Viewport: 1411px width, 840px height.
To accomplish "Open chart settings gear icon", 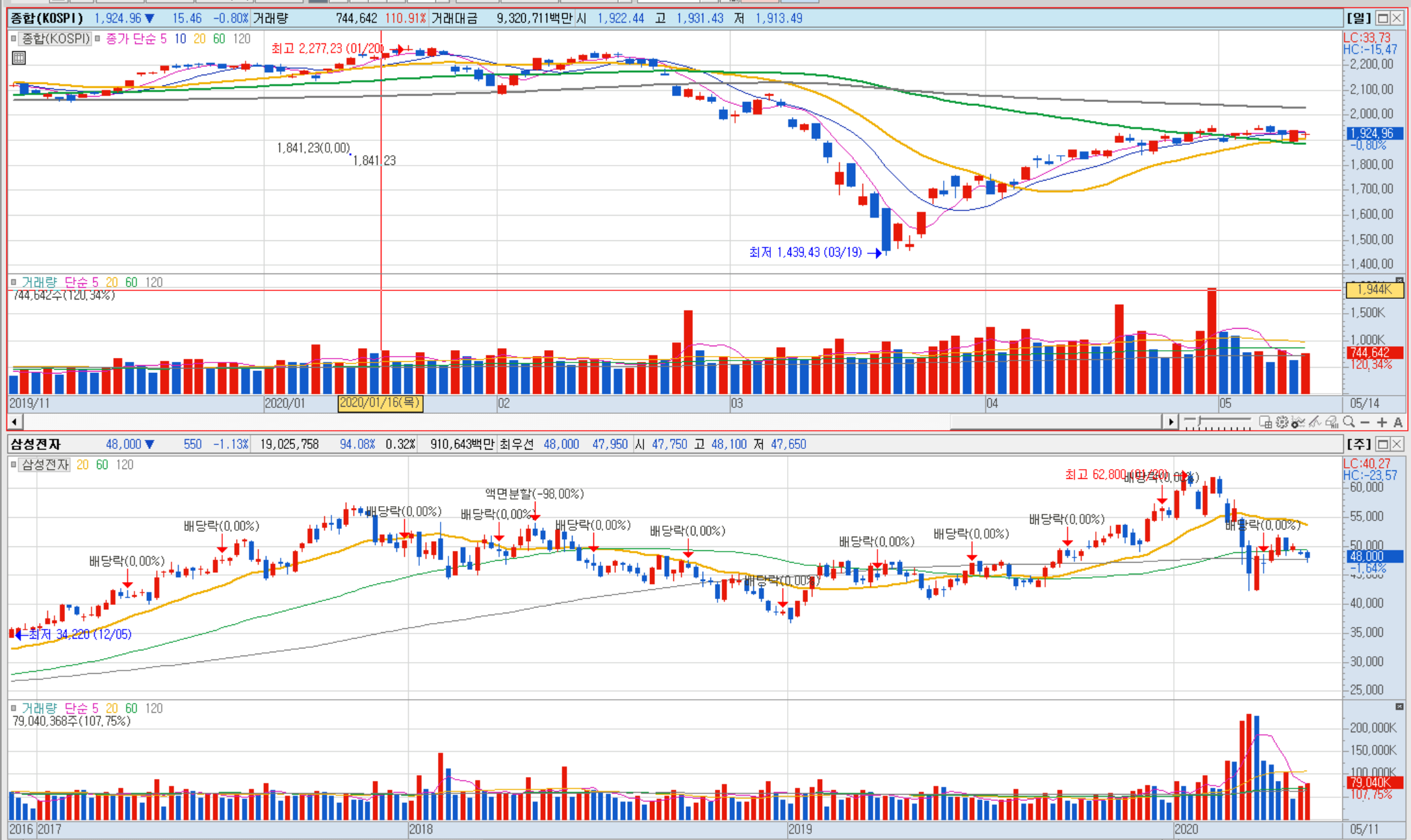I will [1282, 422].
